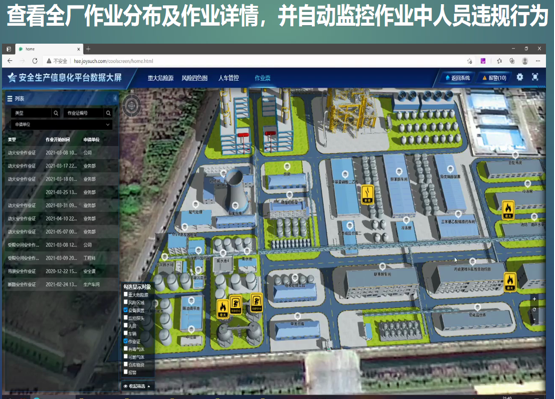Toggle the 列表 hamburger menu
This screenshot has width=555, height=399.
pos(10,99)
